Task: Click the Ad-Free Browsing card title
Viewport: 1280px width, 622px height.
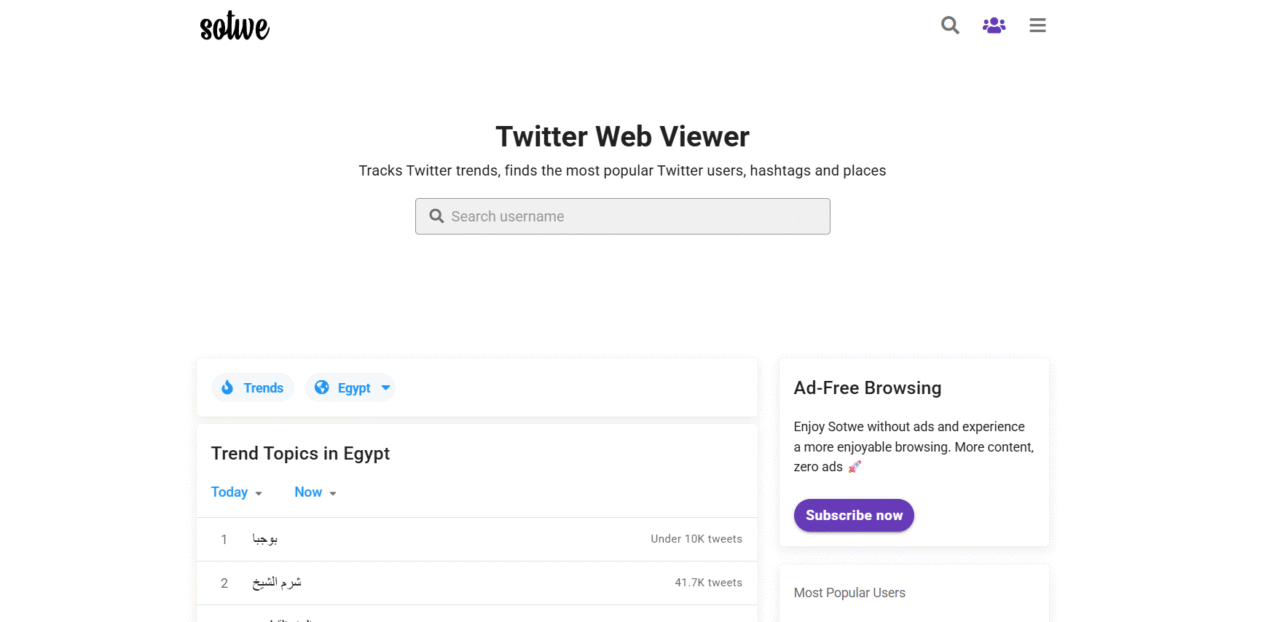Action: click(x=868, y=388)
